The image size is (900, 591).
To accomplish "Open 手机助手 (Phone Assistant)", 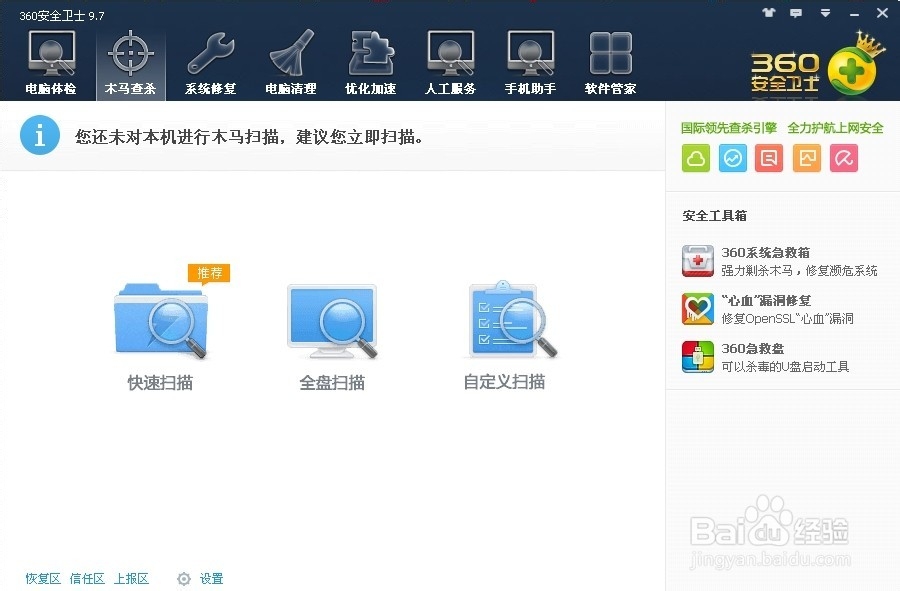I will [529, 60].
